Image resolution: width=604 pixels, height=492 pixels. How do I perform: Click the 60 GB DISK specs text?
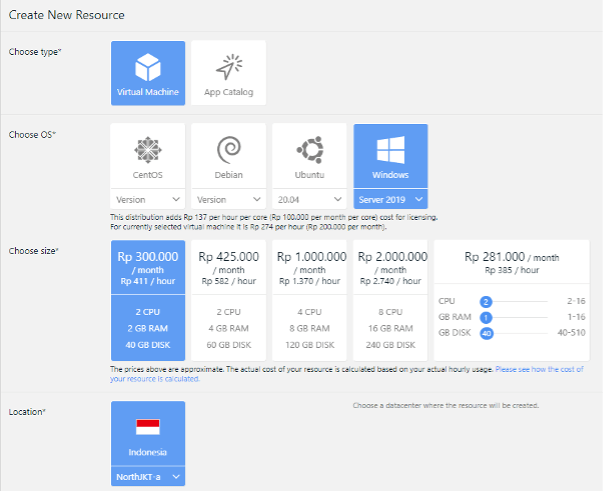point(229,345)
